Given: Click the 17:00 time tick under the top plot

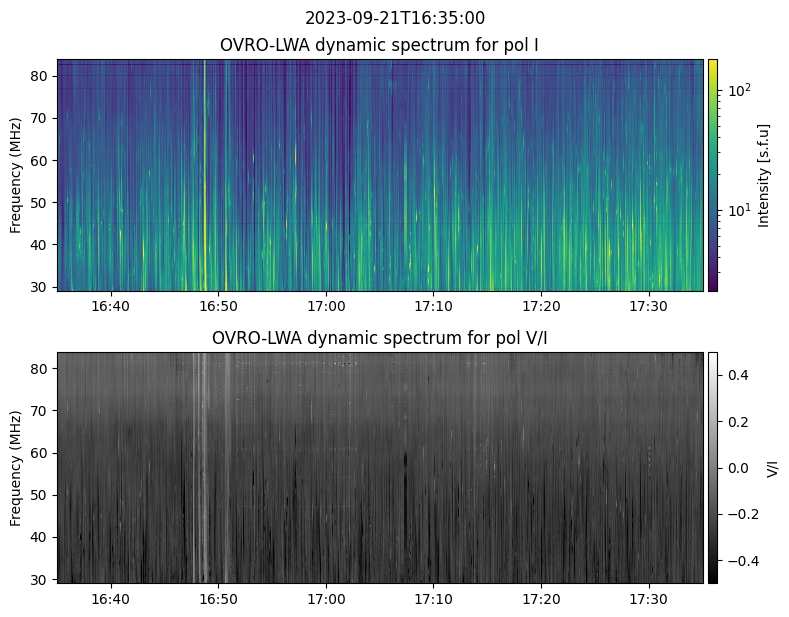Looking at the screenshot, I should [x=326, y=305].
